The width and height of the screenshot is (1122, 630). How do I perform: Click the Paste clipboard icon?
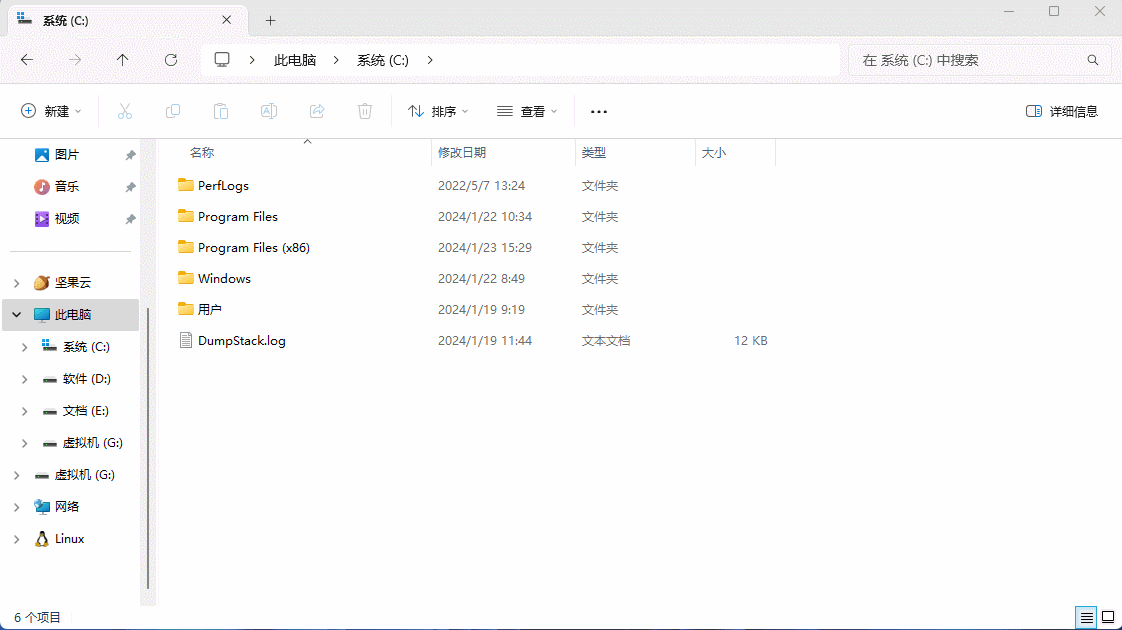pyautogui.click(x=221, y=111)
